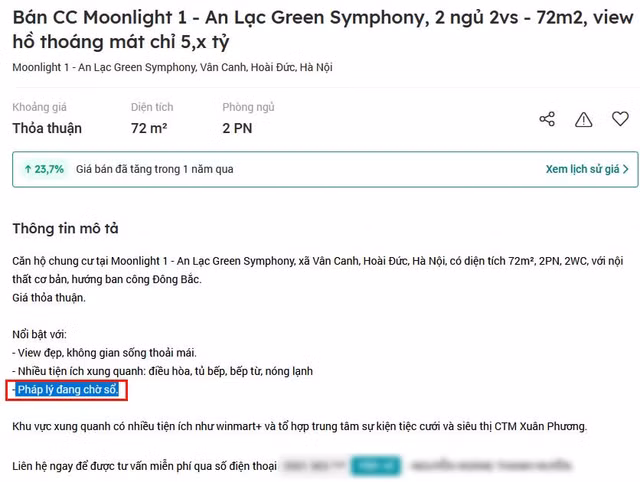Viewport: 640px width, 482px height.
Task: Click the report warning triangle icon
Action: click(583, 119)
